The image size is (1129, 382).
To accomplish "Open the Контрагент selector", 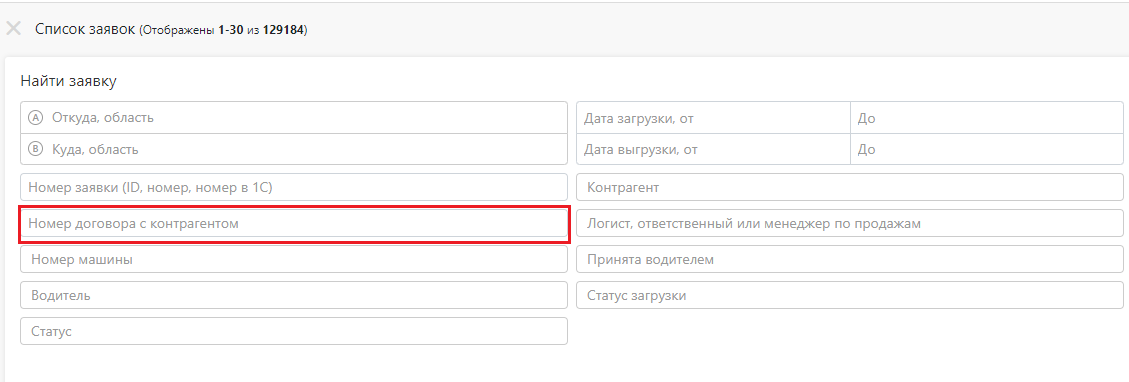I will pos(850,187).
